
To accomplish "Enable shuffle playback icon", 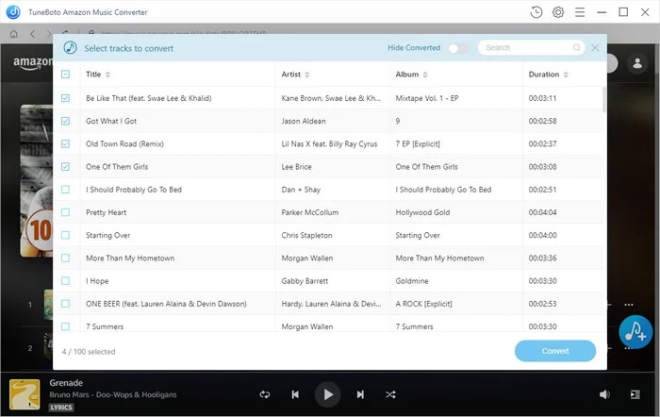I will [x=390, y=395].
